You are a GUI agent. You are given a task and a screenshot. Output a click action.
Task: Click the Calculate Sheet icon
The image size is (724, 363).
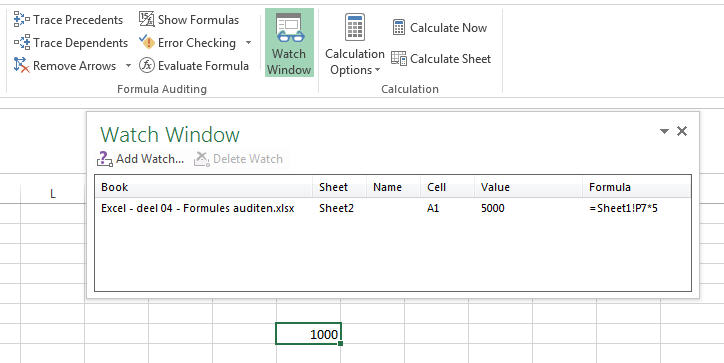click(x=399, y=59)
